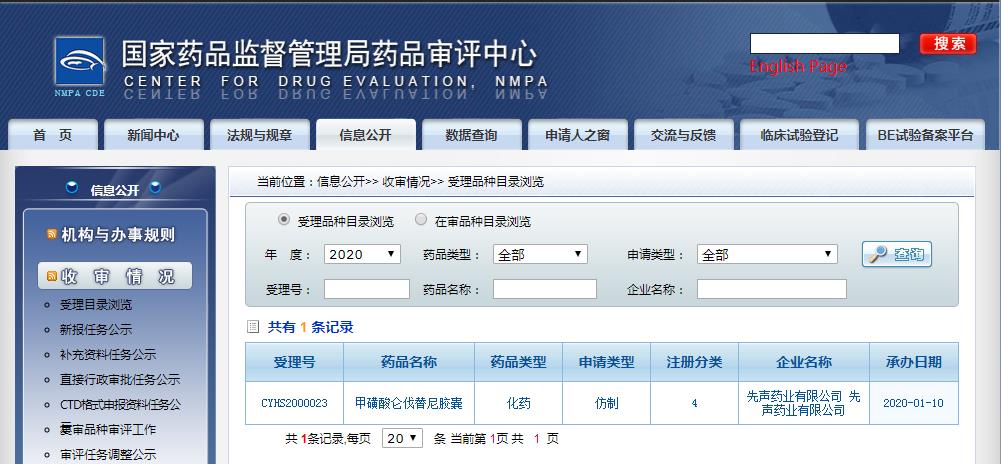This screenshot has width=1001, height=464.
Task: Click RSS icon beside 收审情况
Action: [x=52, y=276]
